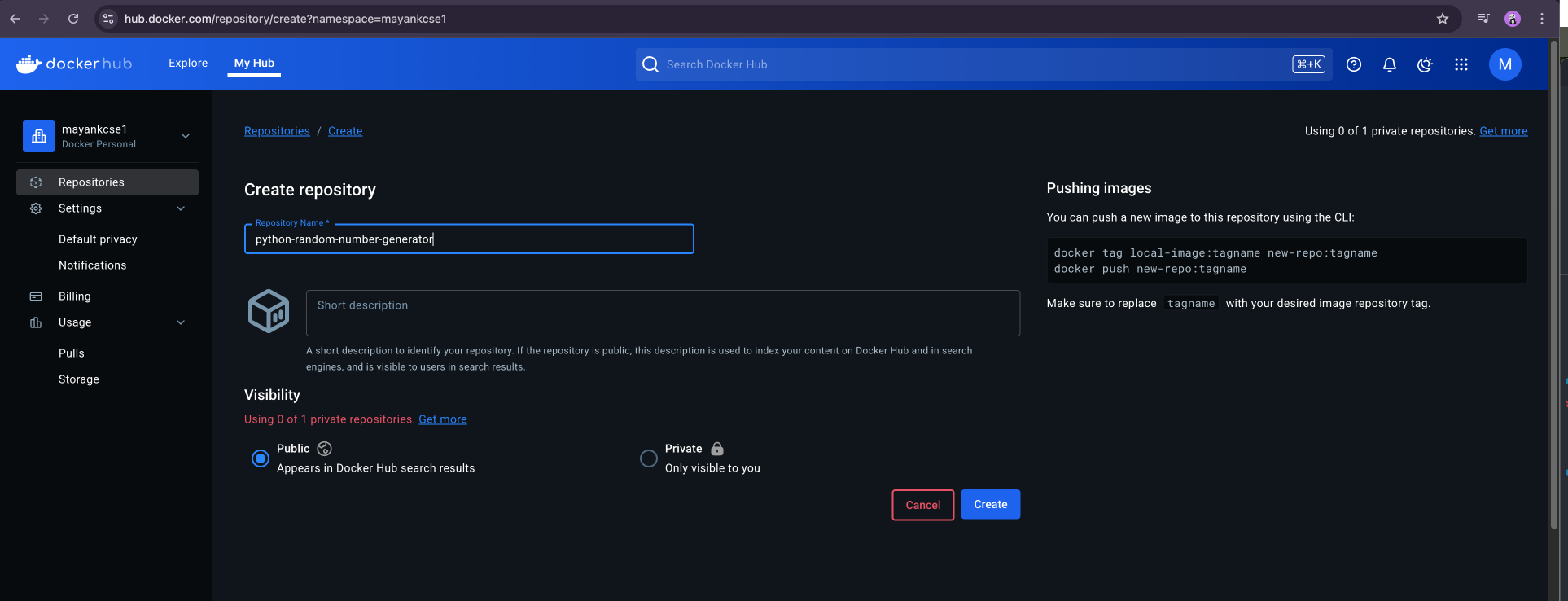Collapse the Usage section chevron
This screenshot has width=1568, height=601.
(181, 322)
